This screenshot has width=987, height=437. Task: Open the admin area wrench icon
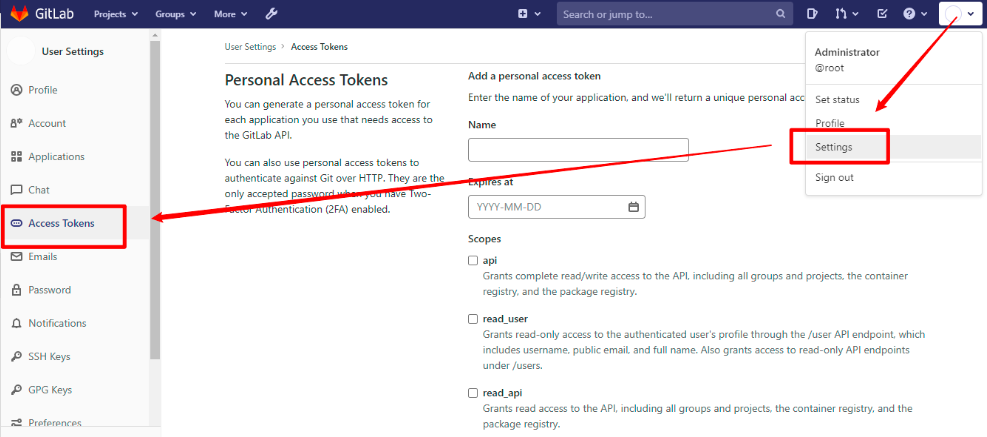pos(271,14)
